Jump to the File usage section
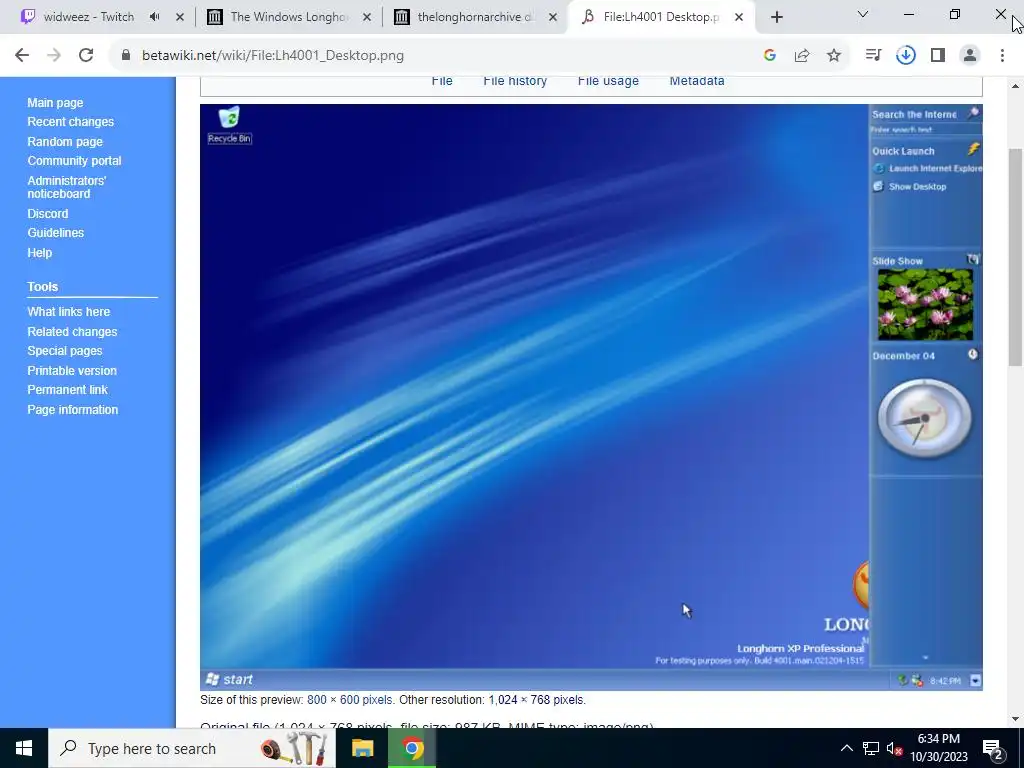The width and height of the screenshot is (1024, 768). 608,81
